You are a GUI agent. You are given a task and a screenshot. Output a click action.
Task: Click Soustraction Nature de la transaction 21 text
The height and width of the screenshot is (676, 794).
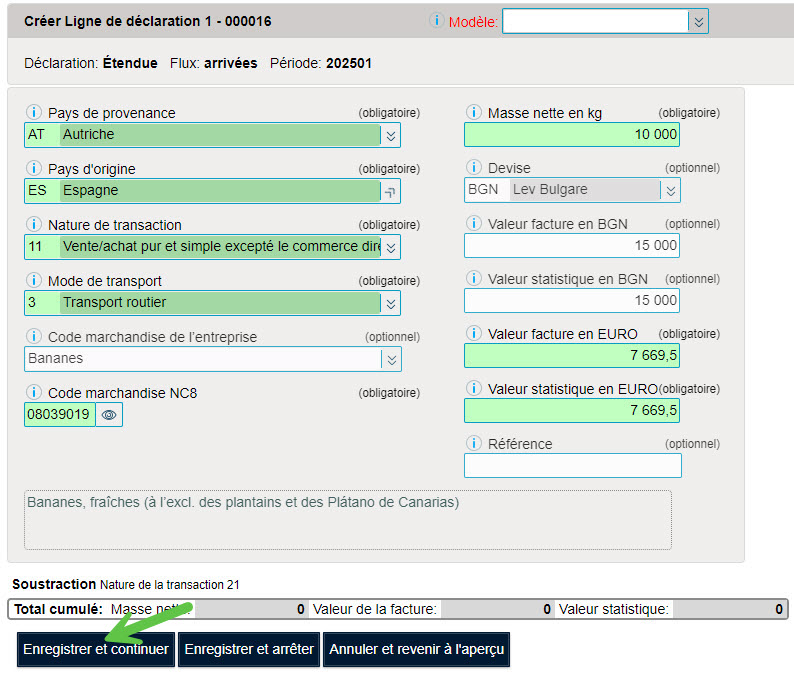point(126,584)
